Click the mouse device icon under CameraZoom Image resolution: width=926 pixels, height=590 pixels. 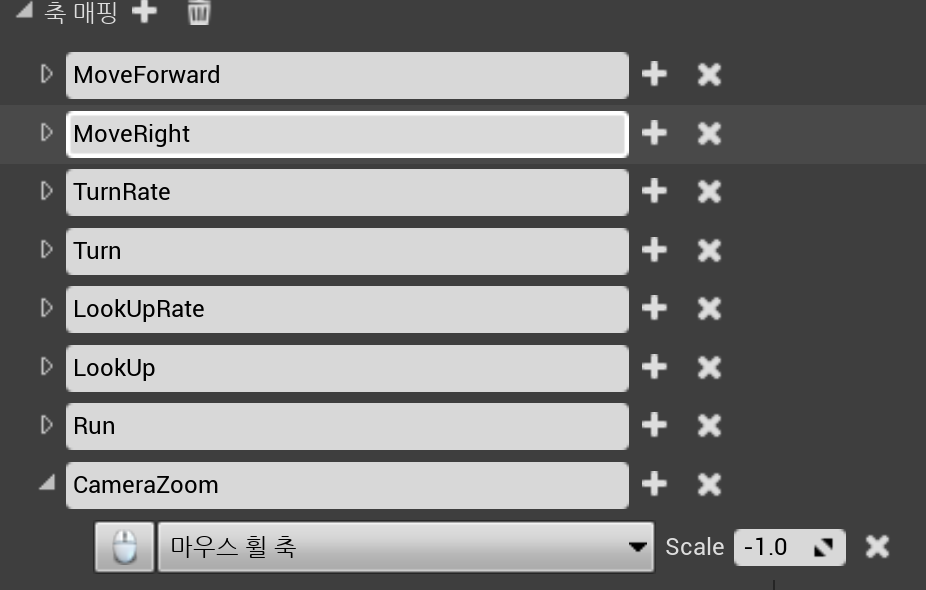124,547
